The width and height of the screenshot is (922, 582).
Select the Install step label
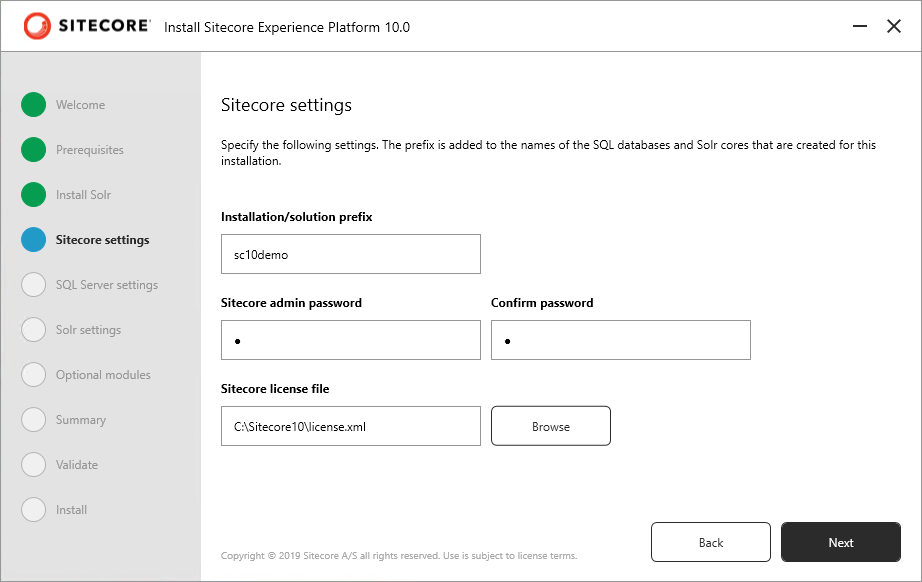point(72,510)
